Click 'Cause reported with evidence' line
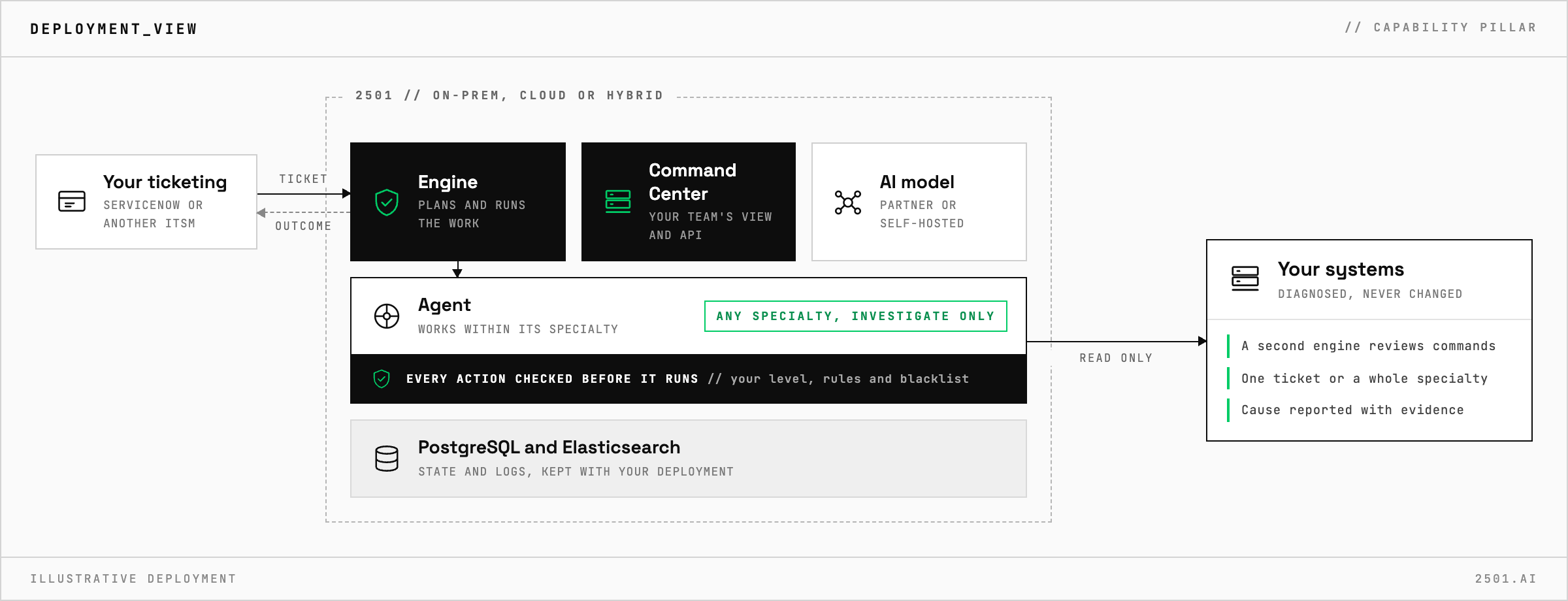The image size is (1568, 601). click(1352, 410)
